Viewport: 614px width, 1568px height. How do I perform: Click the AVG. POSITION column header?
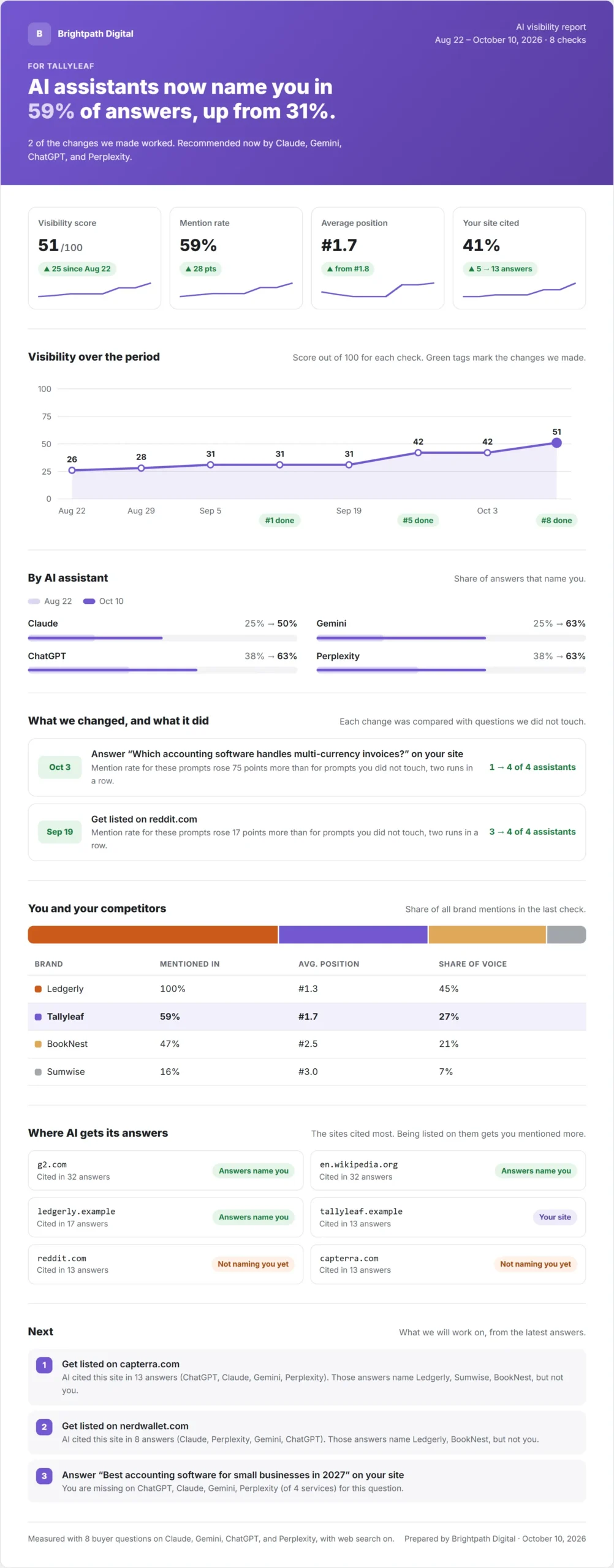pyautogui.click(x=329, y=964)
